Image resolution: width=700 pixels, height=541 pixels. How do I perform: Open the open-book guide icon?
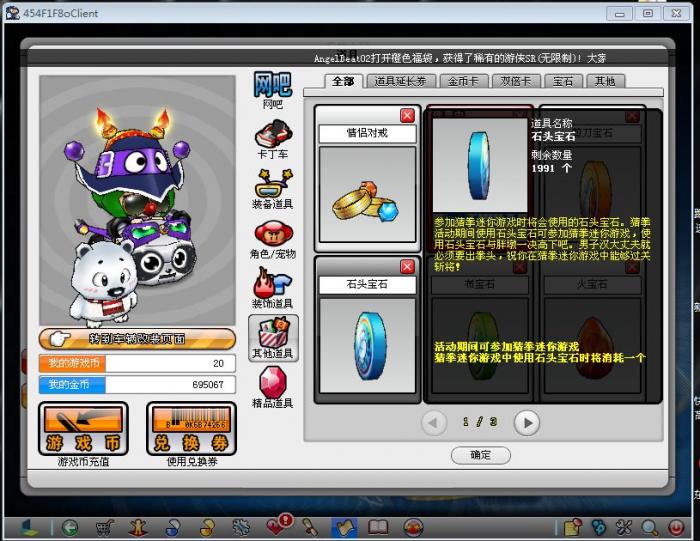(378, 528)
